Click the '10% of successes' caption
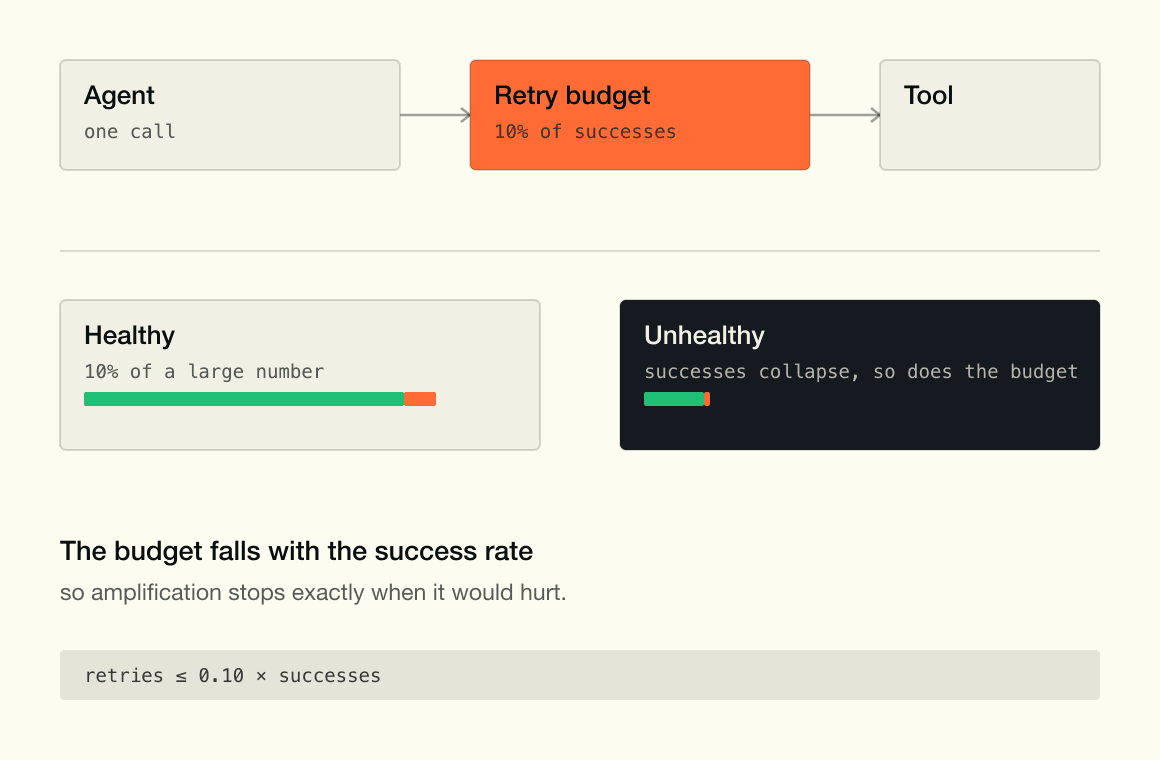Screen dimensions: 1160x760 click(x=585, y=132)
